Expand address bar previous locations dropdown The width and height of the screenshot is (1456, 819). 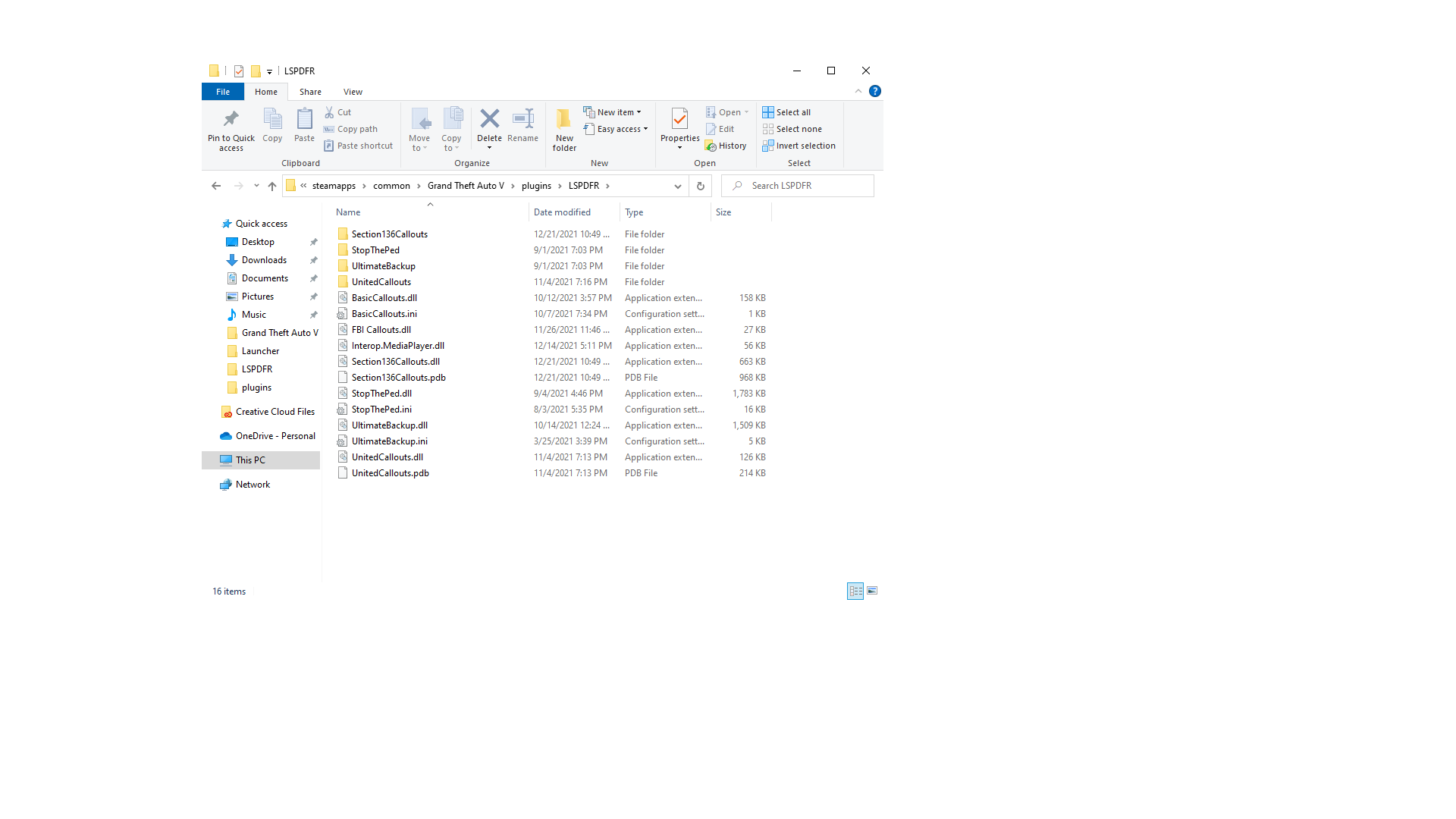coord(677,186)
